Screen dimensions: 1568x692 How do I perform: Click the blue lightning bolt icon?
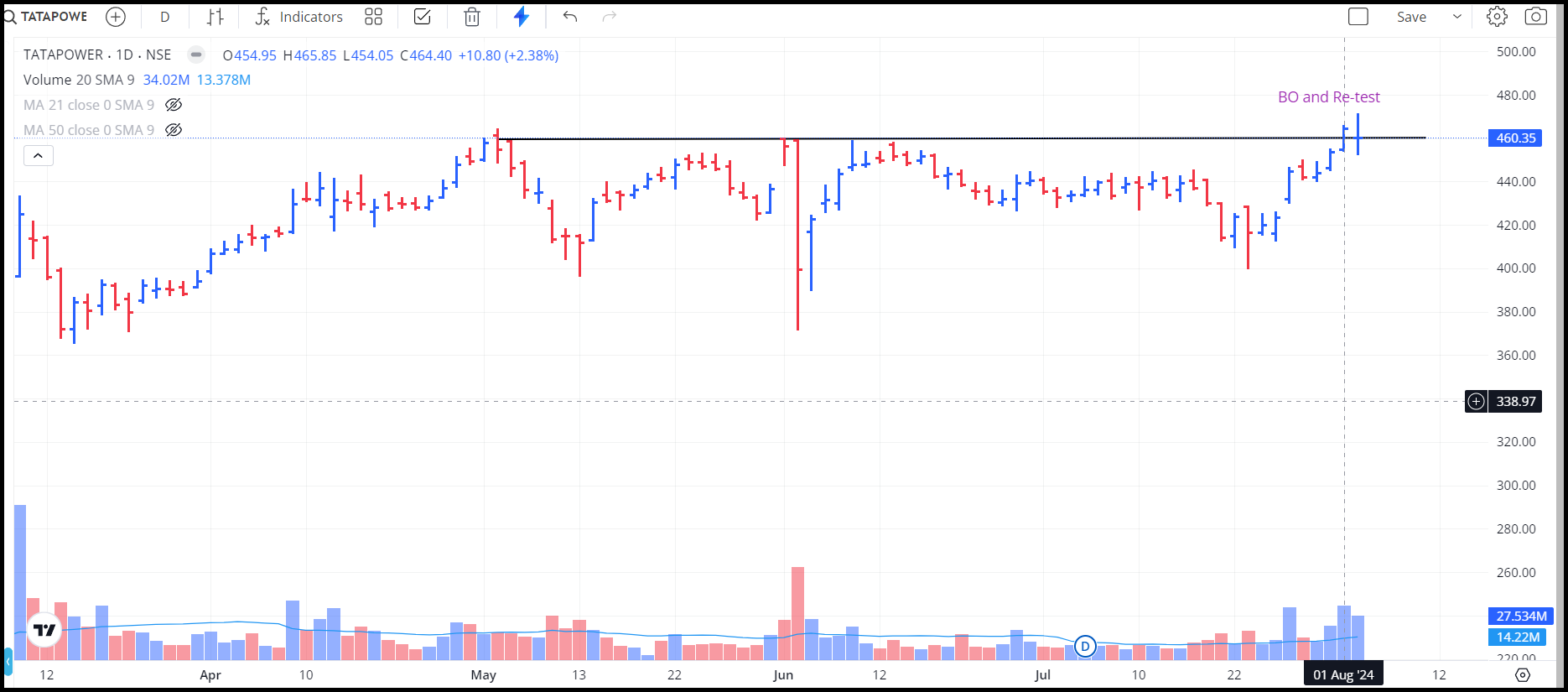[x=522, y=17]
